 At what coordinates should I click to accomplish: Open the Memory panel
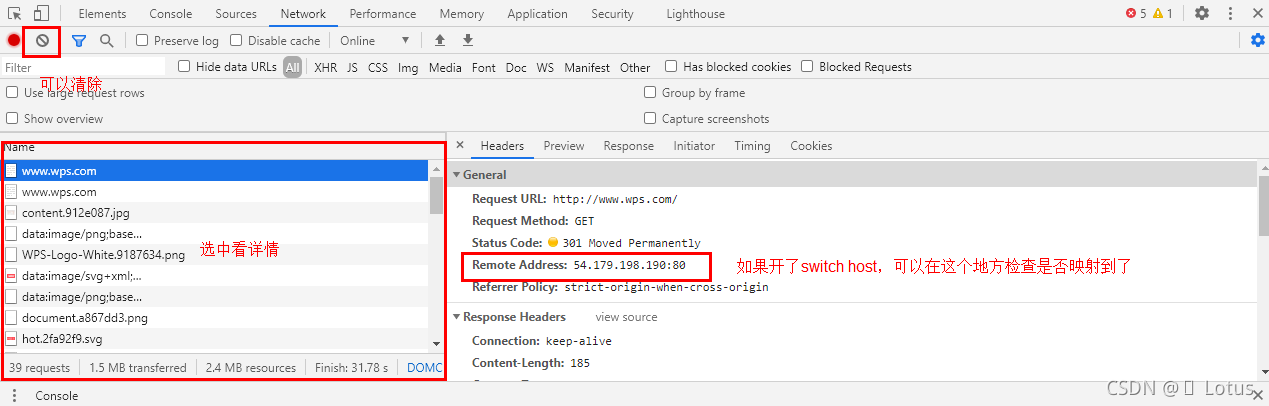pos(462,14)
